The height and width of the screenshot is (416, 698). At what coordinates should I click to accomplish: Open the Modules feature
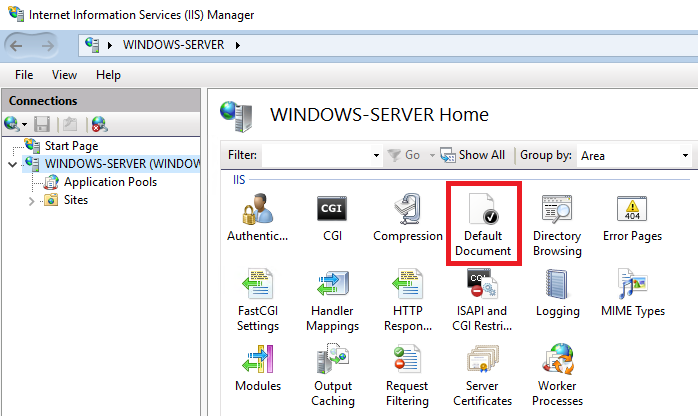[258, 368]
